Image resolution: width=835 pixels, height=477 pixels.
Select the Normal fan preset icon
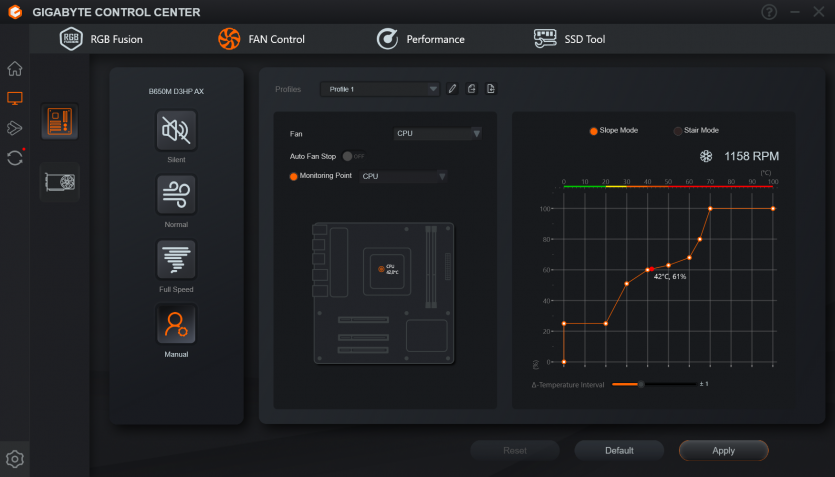[x=176, y=194]
